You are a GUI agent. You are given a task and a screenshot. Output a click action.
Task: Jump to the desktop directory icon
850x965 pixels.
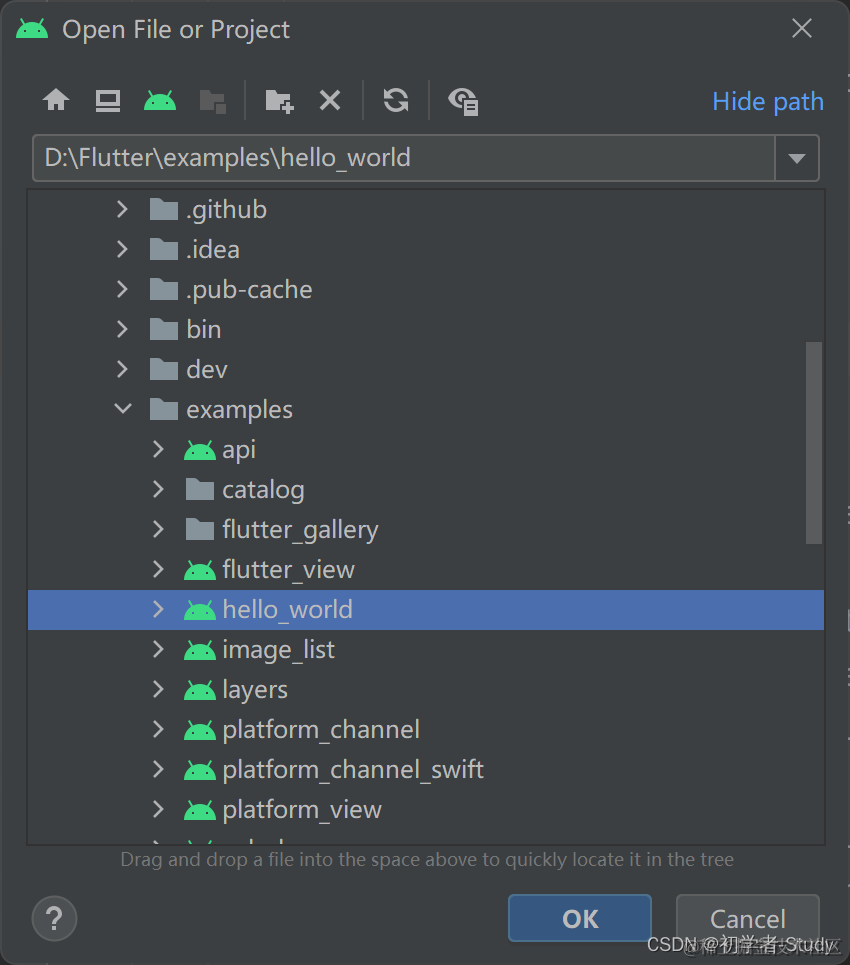[x=108, y=101]
